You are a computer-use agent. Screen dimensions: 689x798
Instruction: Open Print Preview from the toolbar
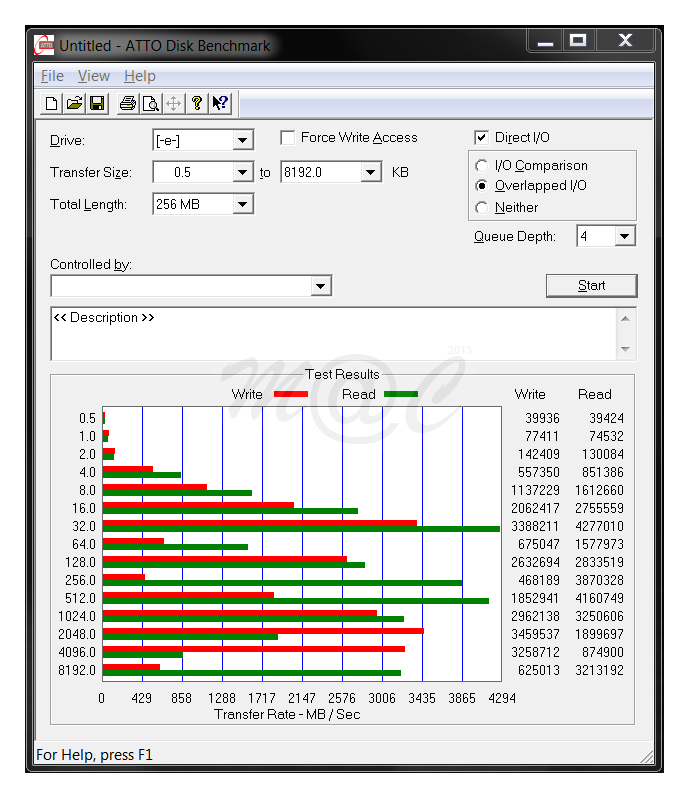point(151,104)
